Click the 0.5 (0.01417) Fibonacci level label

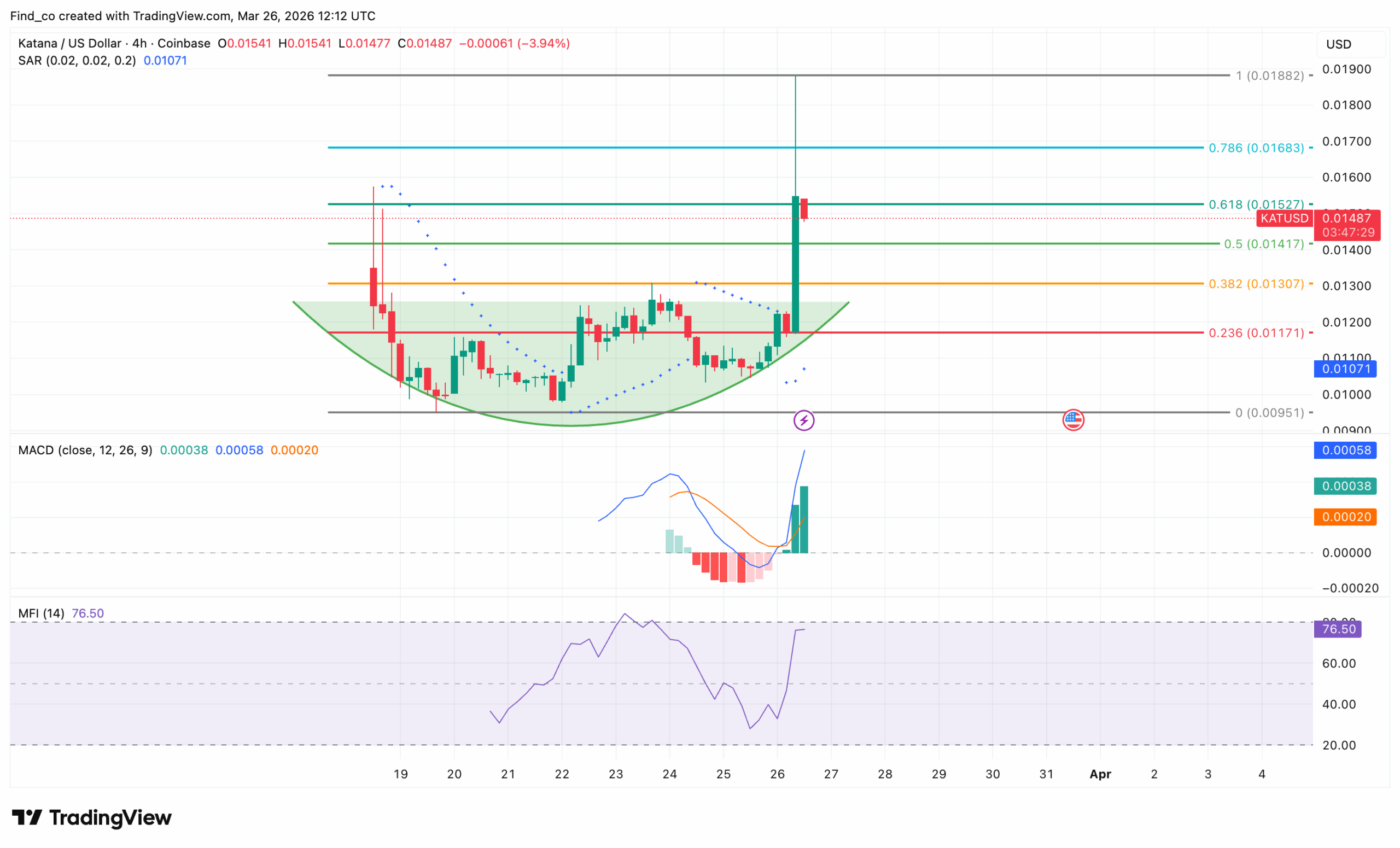(1264, 244)
